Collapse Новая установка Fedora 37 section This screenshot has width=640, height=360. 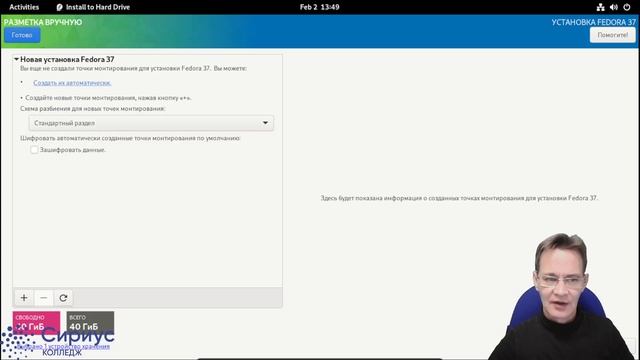click(16, 59)
